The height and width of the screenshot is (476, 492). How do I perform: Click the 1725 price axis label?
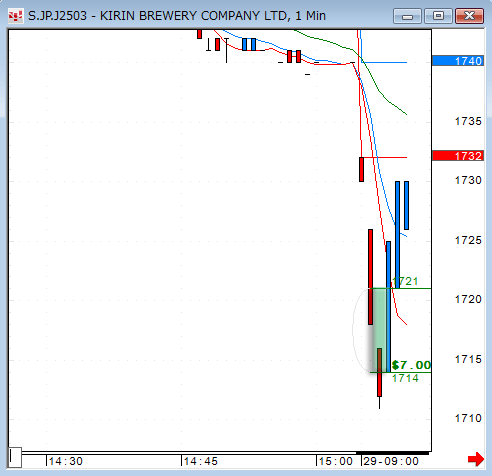point(468,240)
